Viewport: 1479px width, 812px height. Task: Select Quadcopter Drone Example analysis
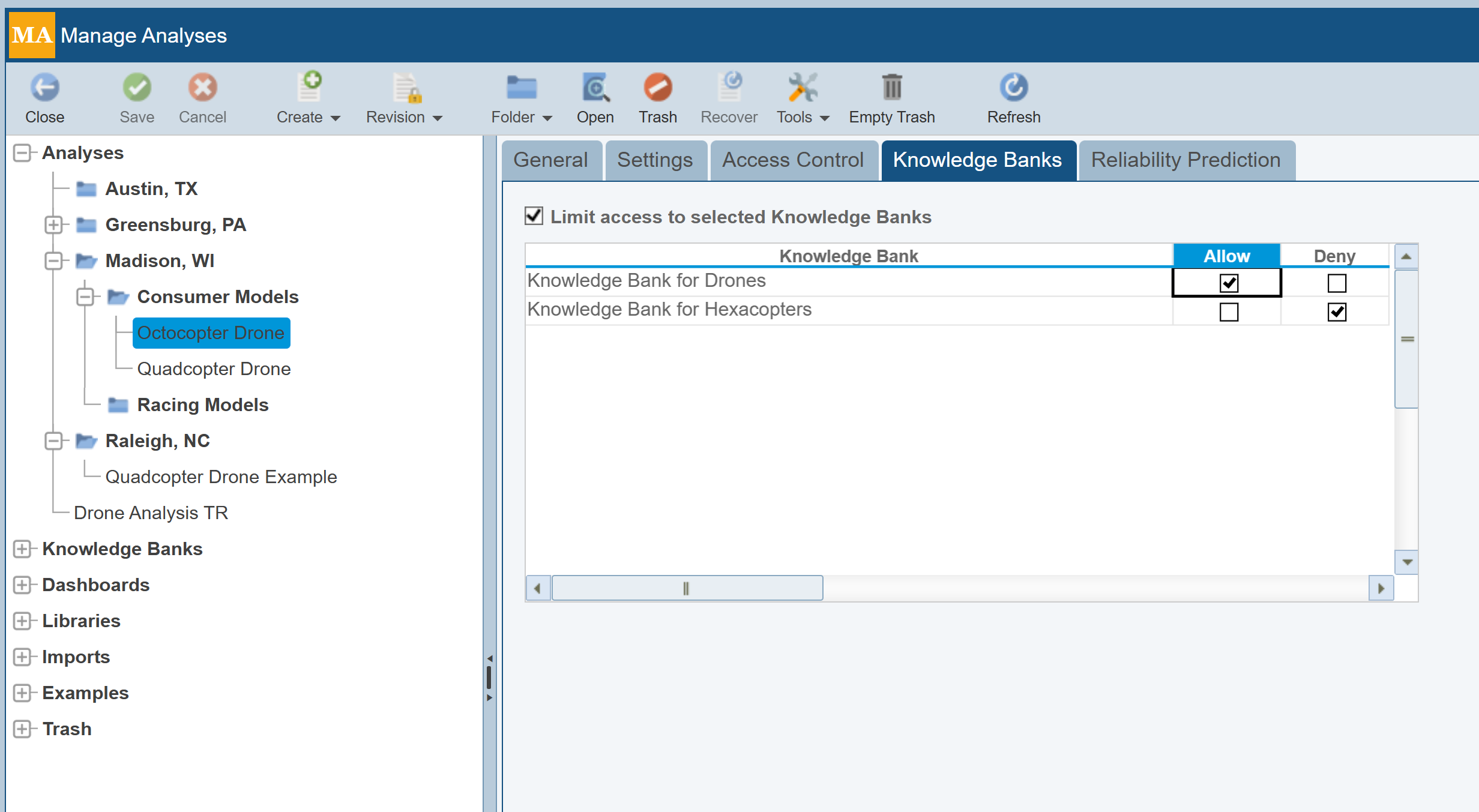point(221,477)
